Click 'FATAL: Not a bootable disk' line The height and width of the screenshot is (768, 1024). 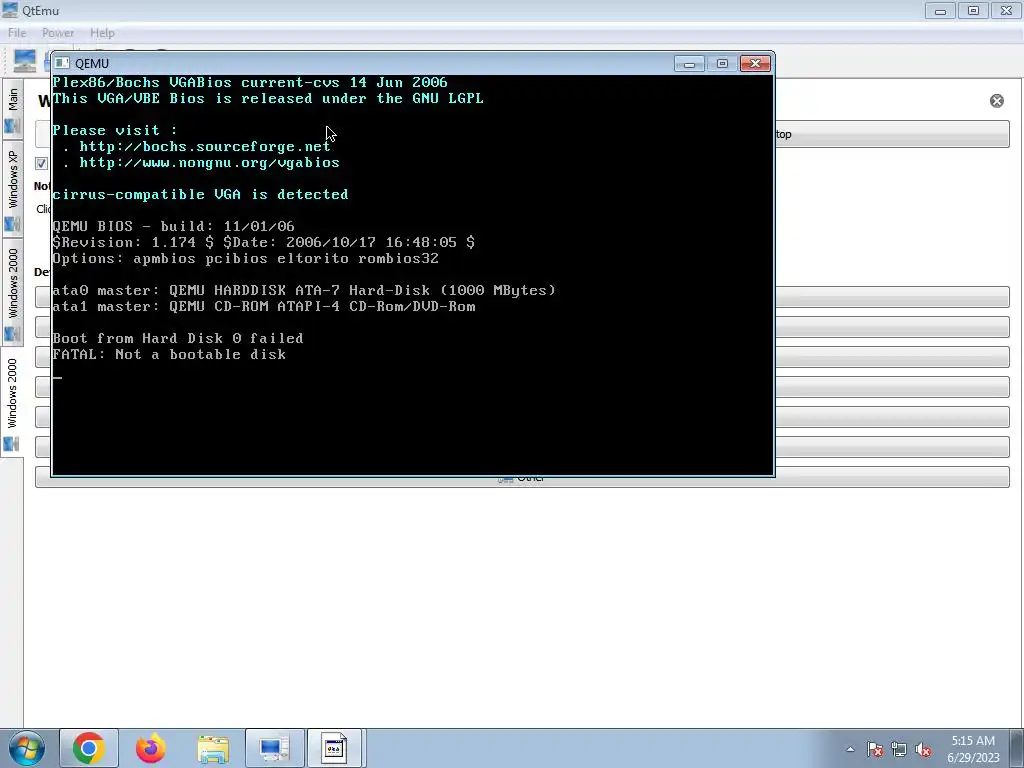pos(169,355)
